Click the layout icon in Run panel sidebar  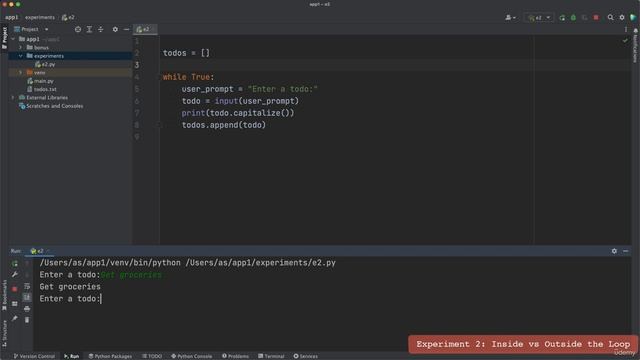coord(15,304)
